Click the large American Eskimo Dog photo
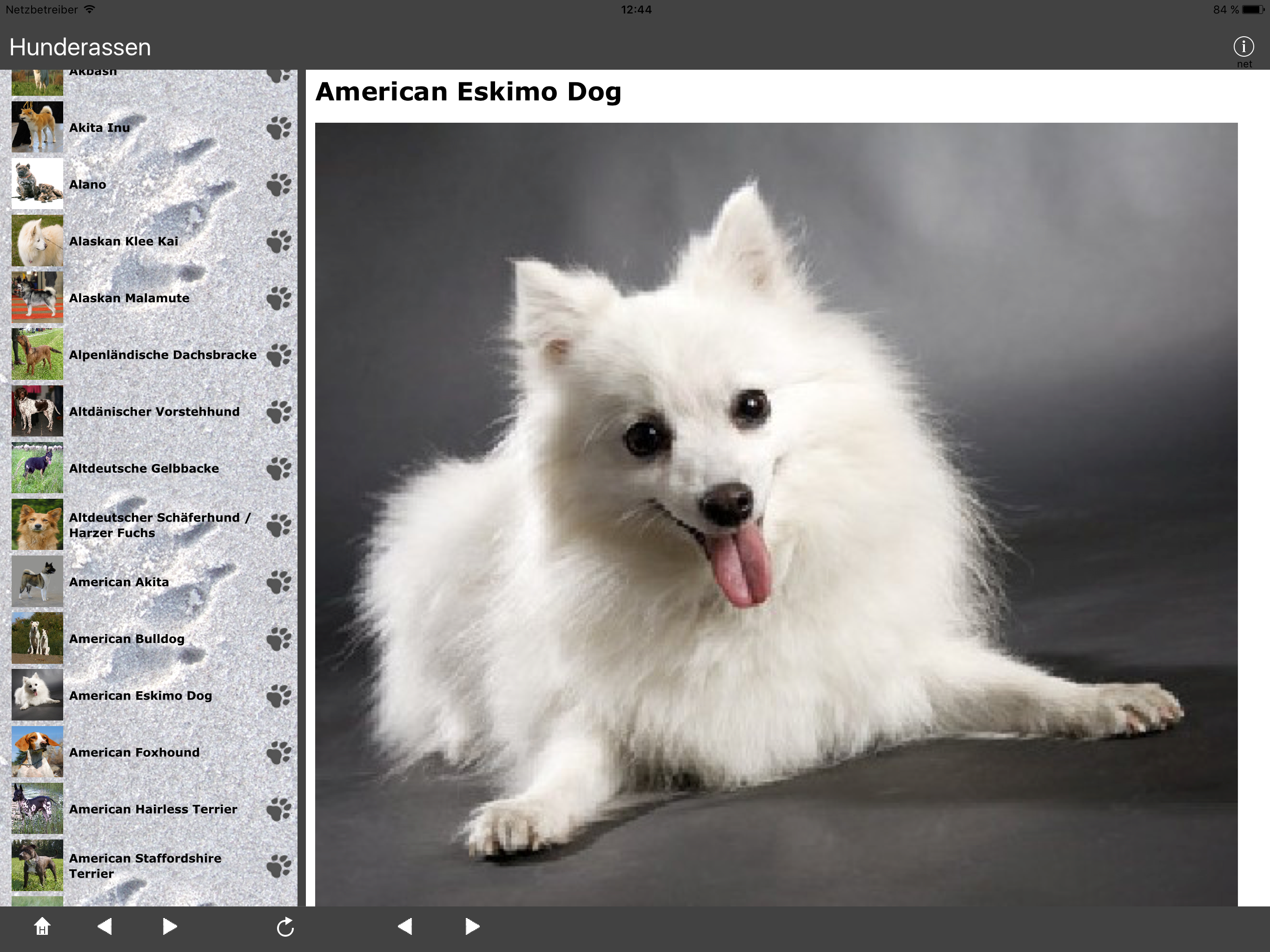The width and height of the screenshot is (1270, 952). [776, 514]
